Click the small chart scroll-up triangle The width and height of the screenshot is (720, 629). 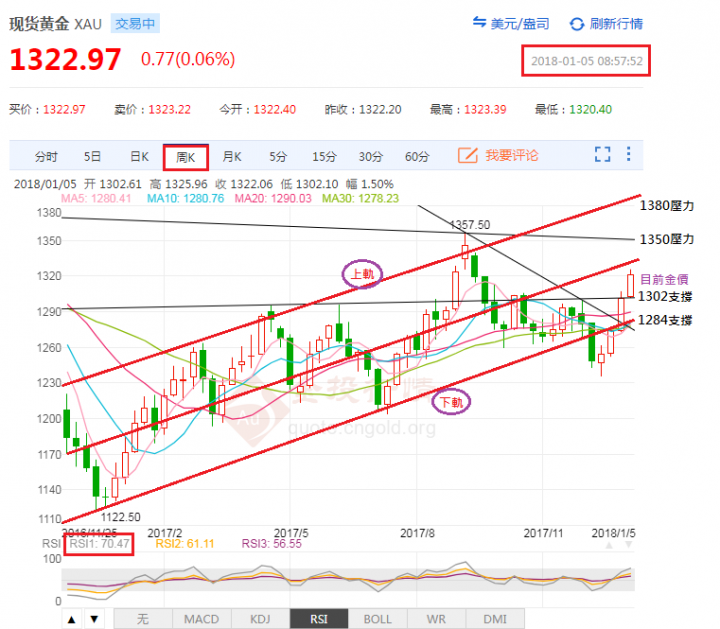pyautogui.click(x=609, y=545)
